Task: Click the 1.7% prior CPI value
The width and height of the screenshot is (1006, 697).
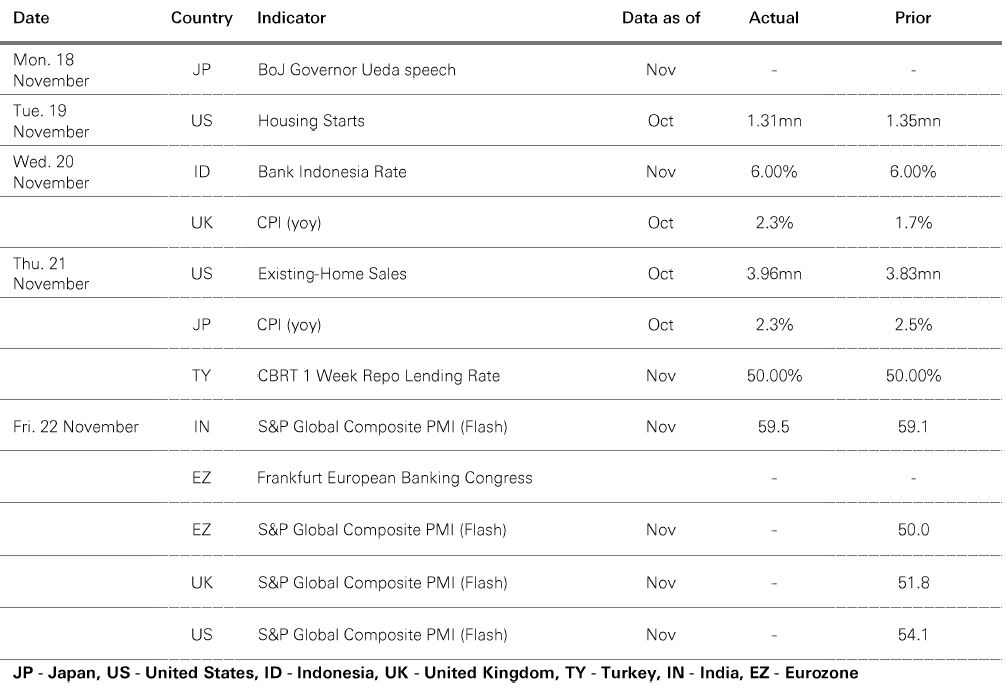Action: 913,223
